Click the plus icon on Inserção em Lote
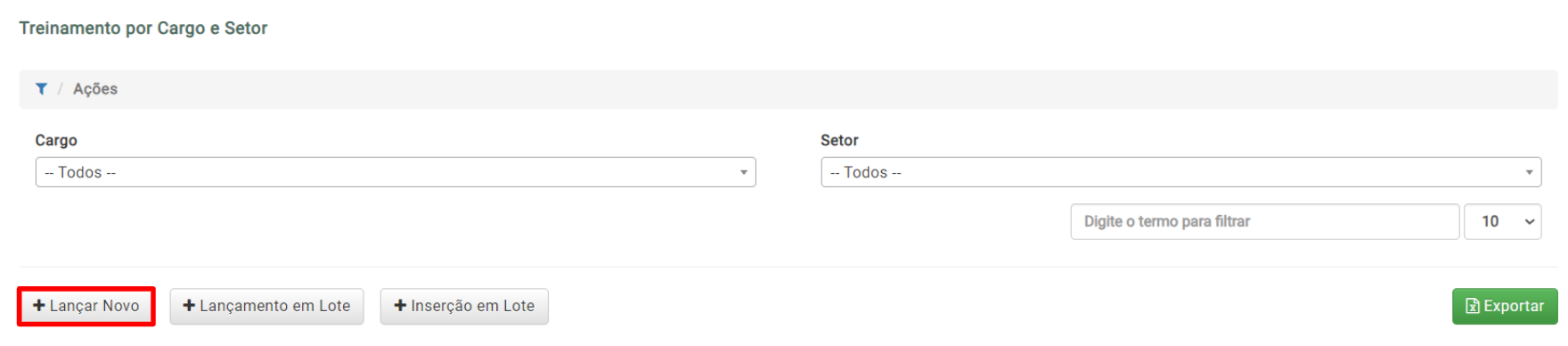The height and width of the screenshot is (346, 1568). 400,306
